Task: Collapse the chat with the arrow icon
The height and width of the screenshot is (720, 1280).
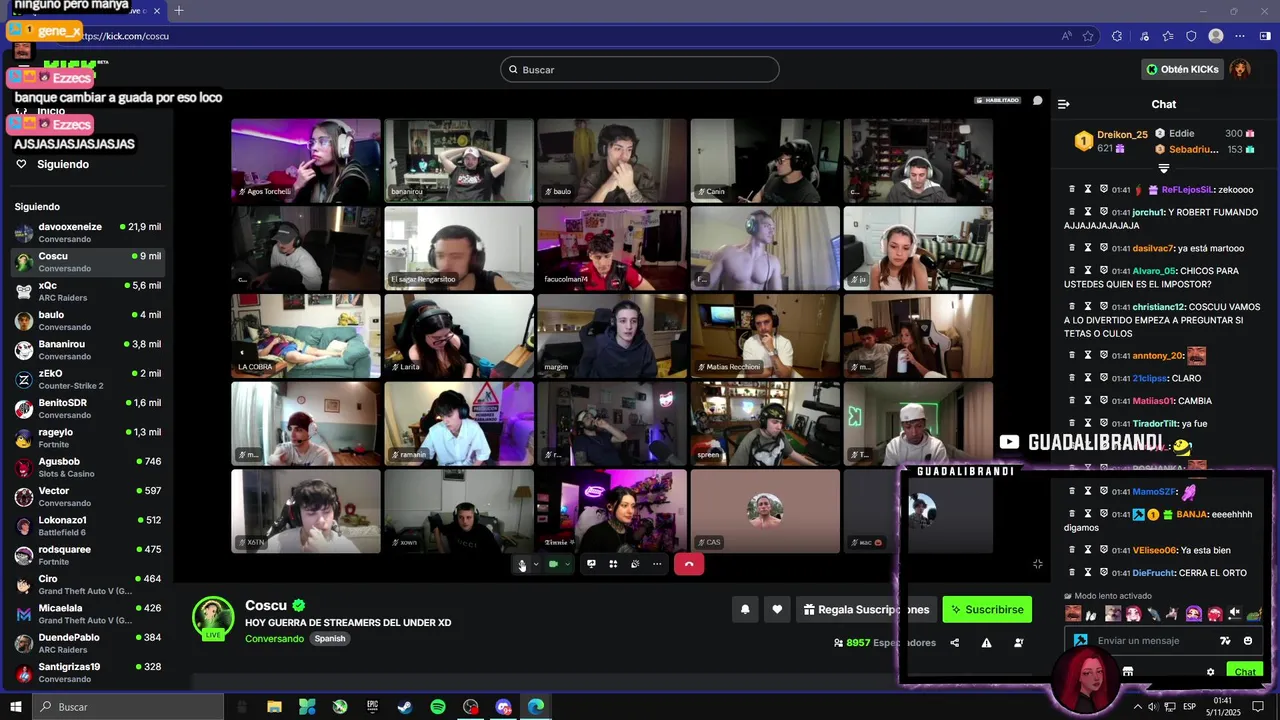Action: pyautogui.click(x=1064, y=104)
